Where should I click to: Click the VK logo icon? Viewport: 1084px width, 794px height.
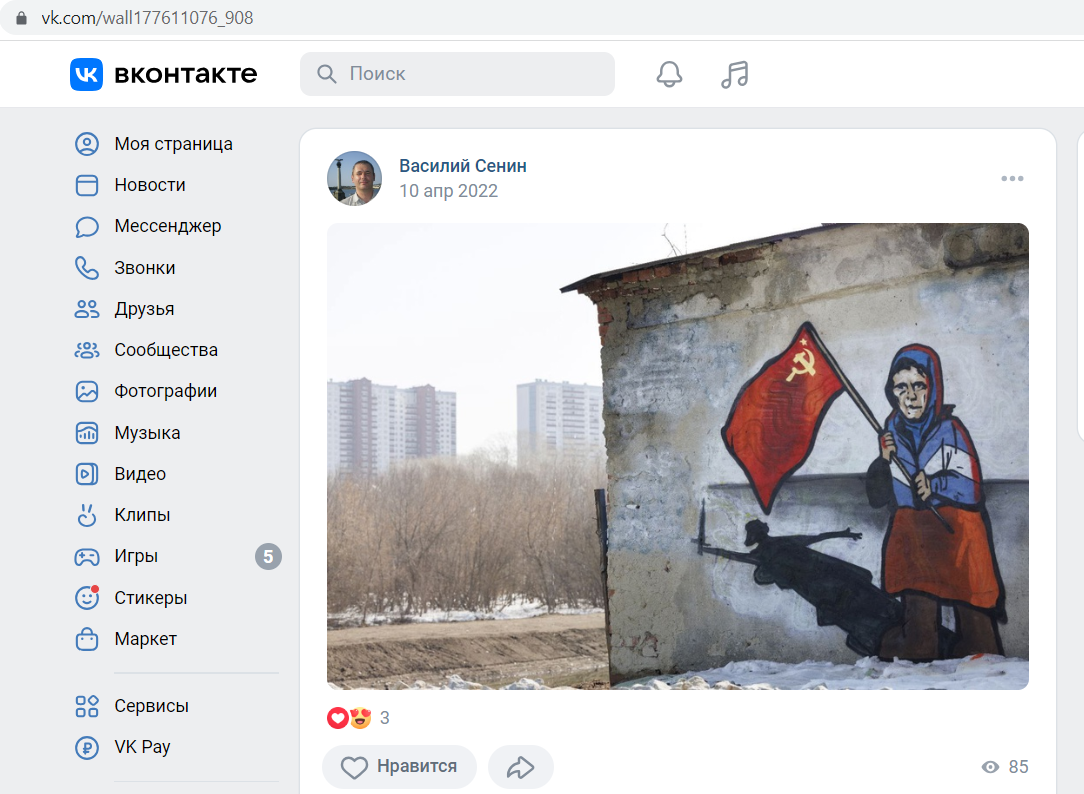86,74
